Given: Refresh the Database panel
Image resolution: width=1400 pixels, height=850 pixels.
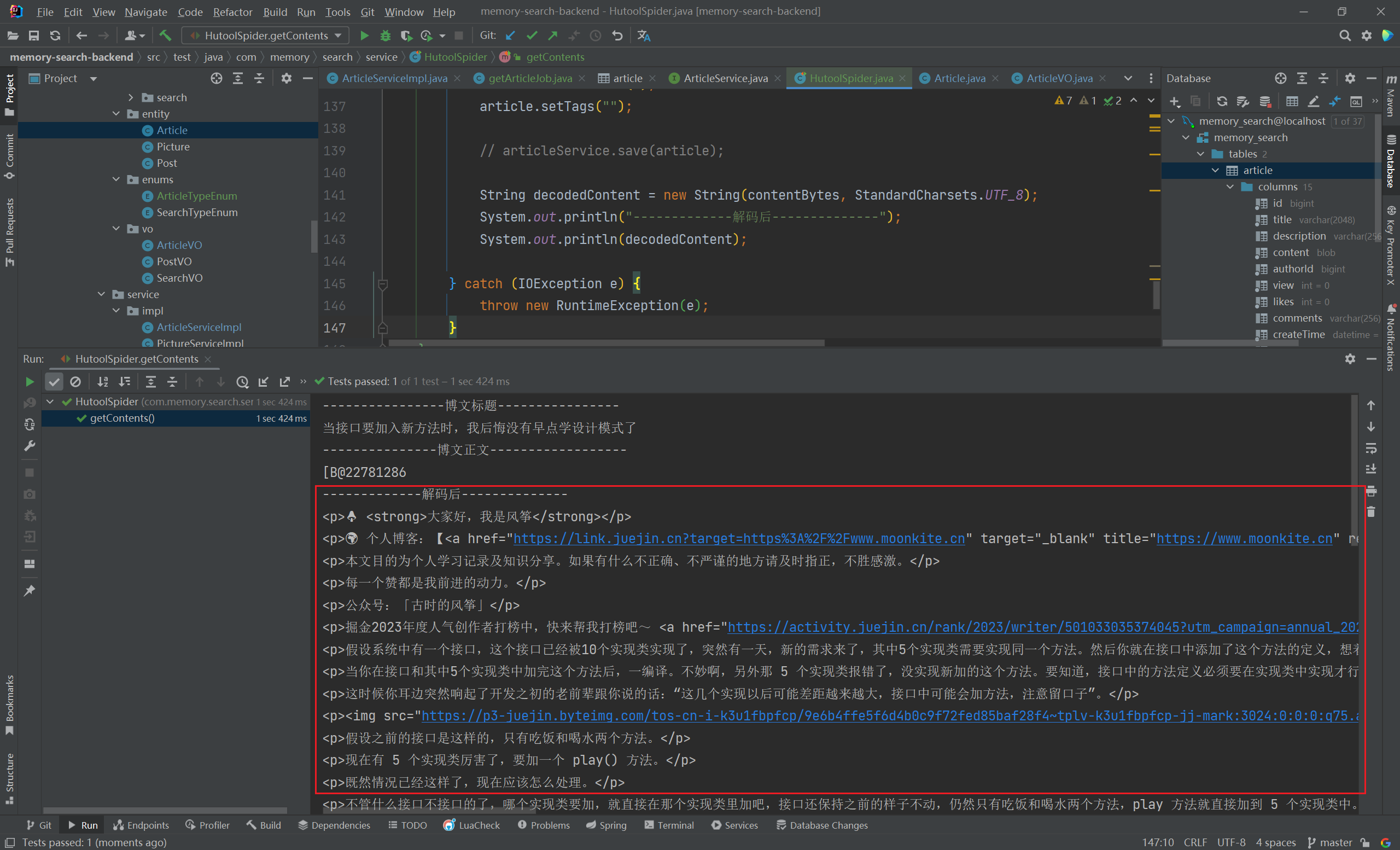Looking at the screenshot, I should coord(1222,102).
